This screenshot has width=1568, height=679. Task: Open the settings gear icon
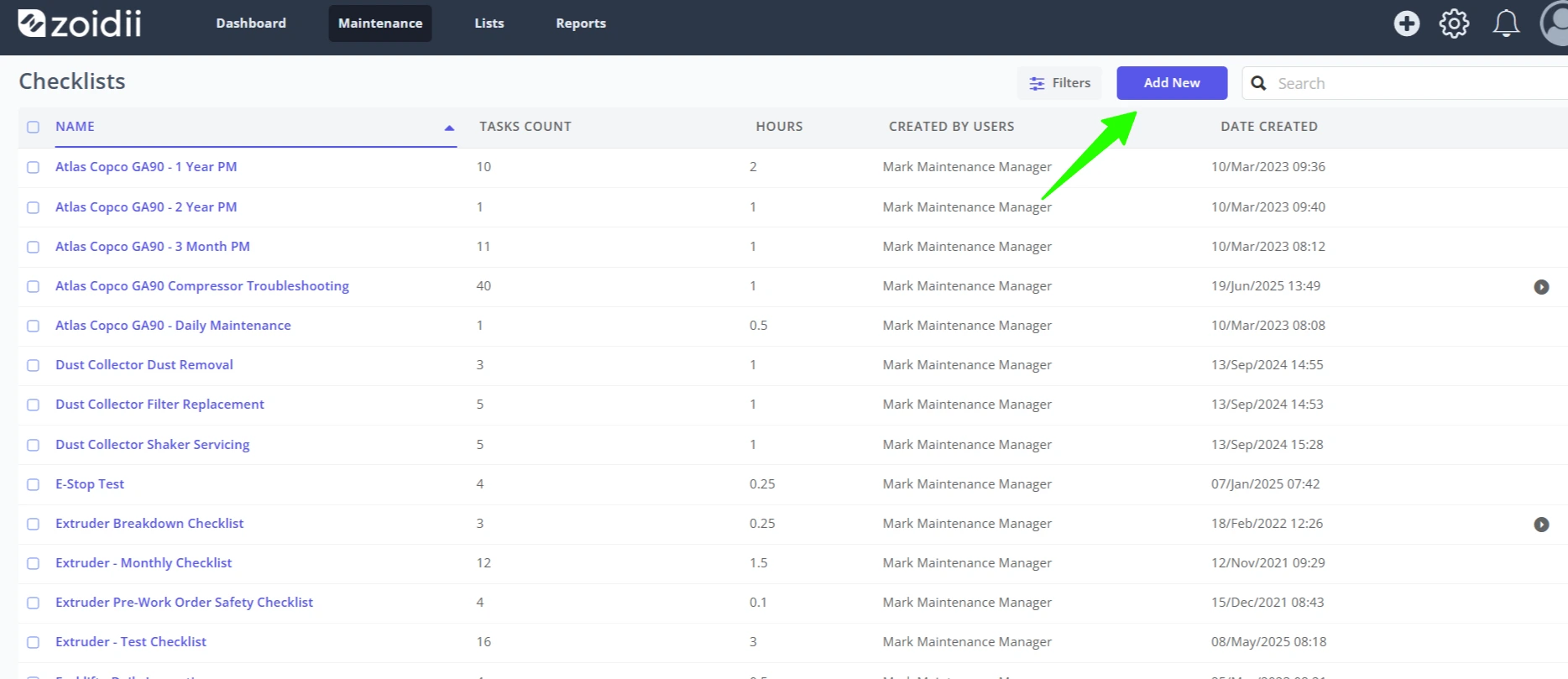1455,24
